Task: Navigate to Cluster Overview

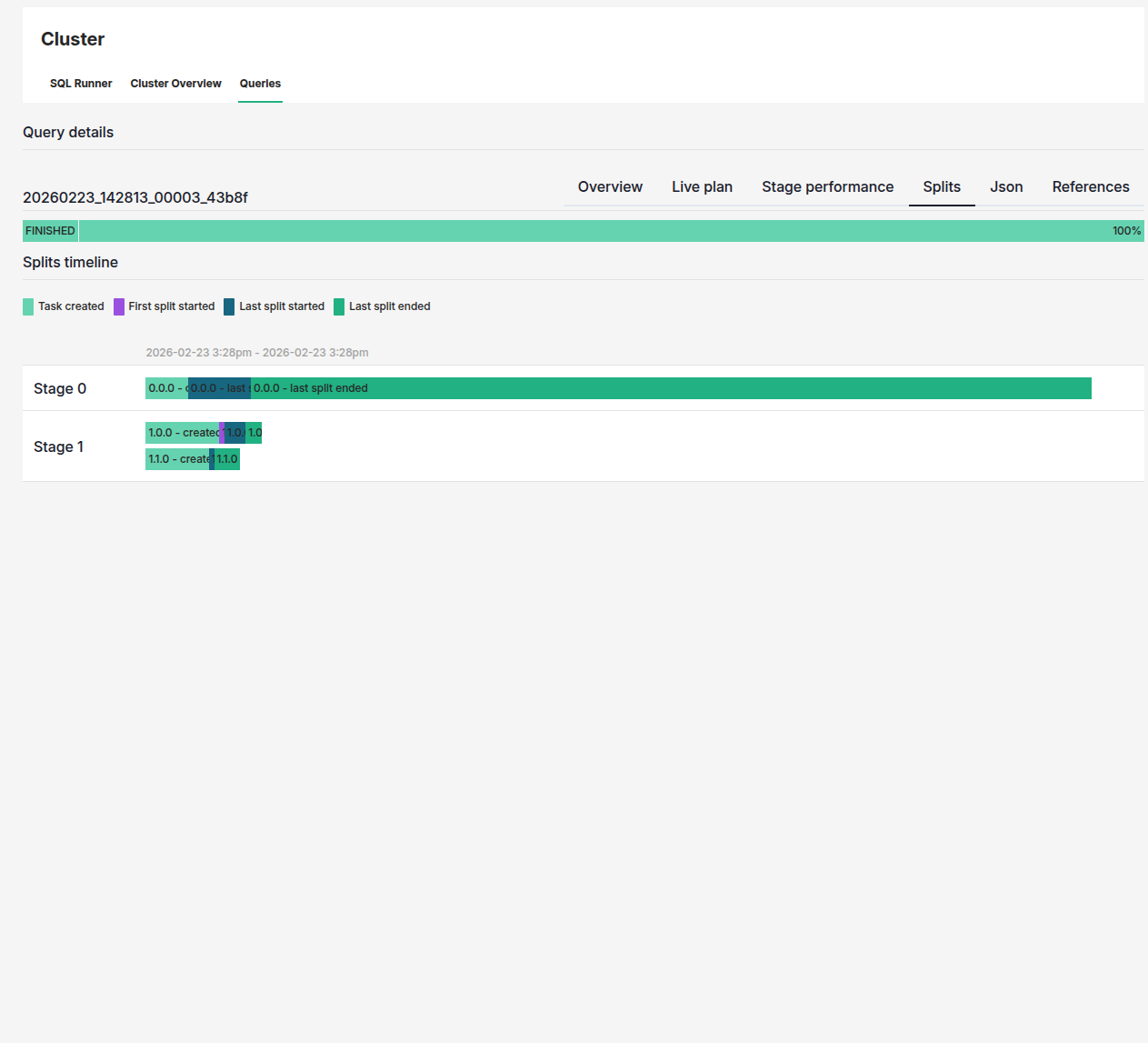Action: (175, 83)
